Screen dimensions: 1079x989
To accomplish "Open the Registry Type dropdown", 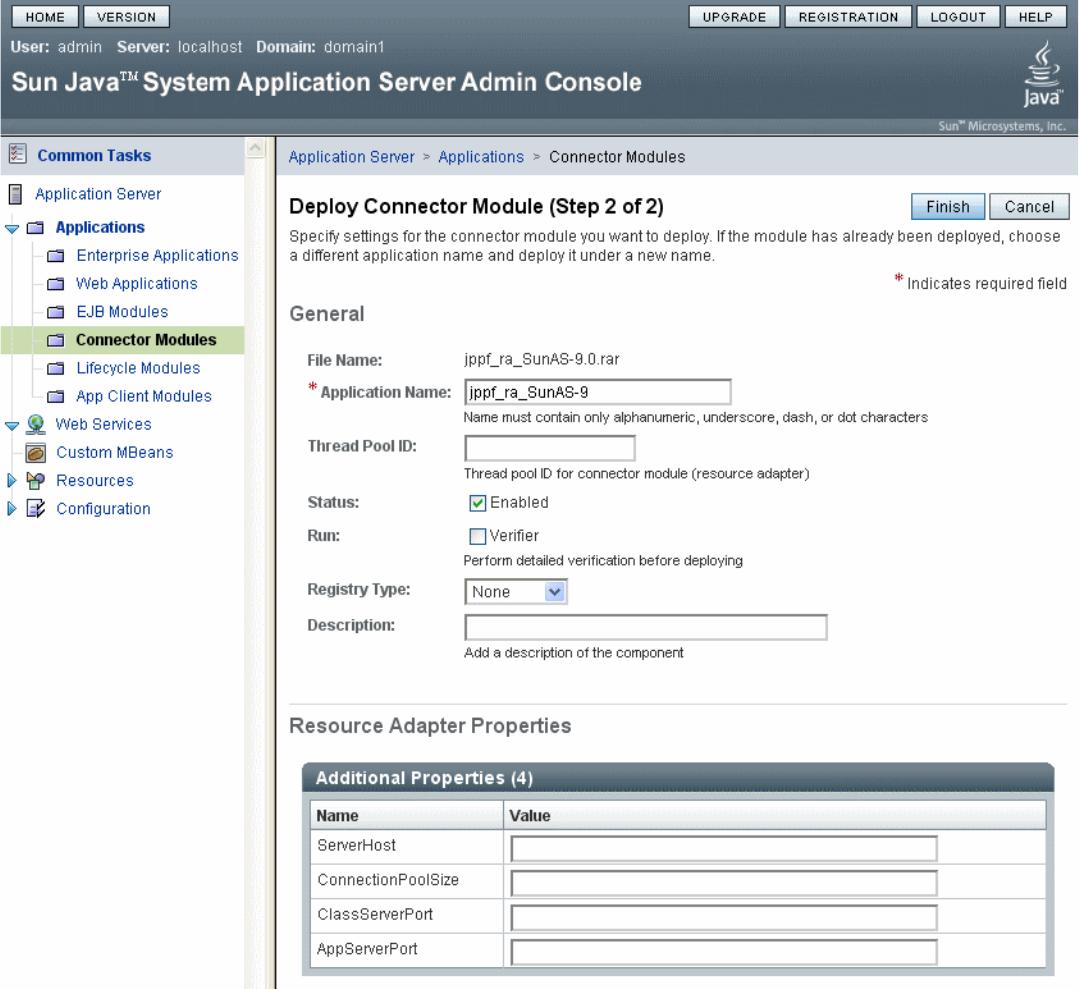I will [516, 592].
